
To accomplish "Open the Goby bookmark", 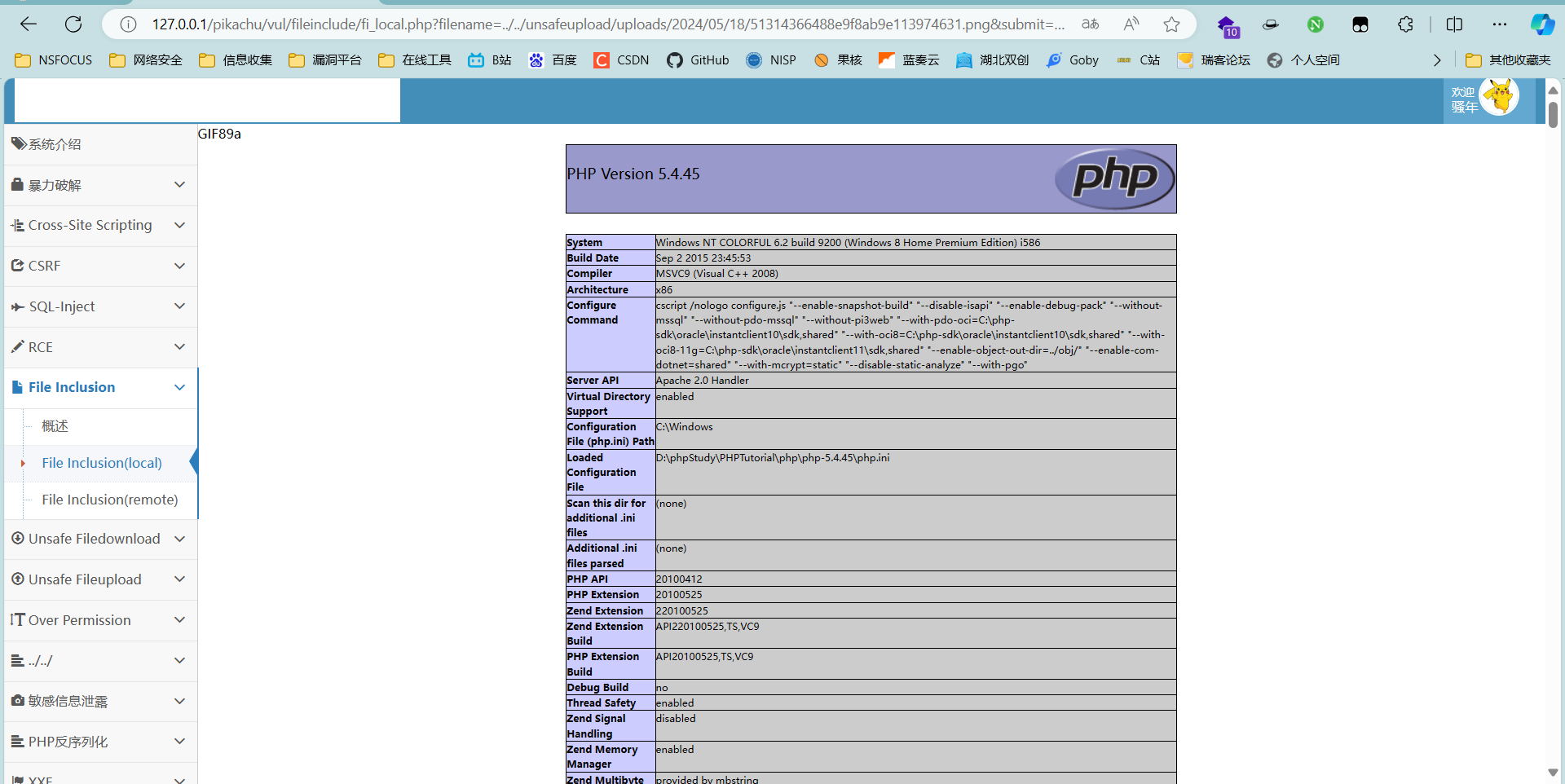I will pos(1073,60).
